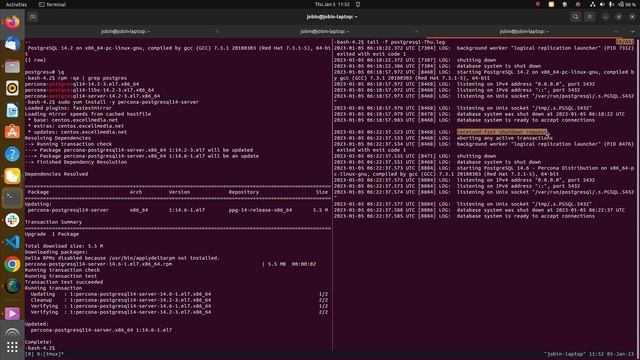
Task: Click the 'Transaction Summary' heading
Action: pyautogui.click(x=53, y=222)
